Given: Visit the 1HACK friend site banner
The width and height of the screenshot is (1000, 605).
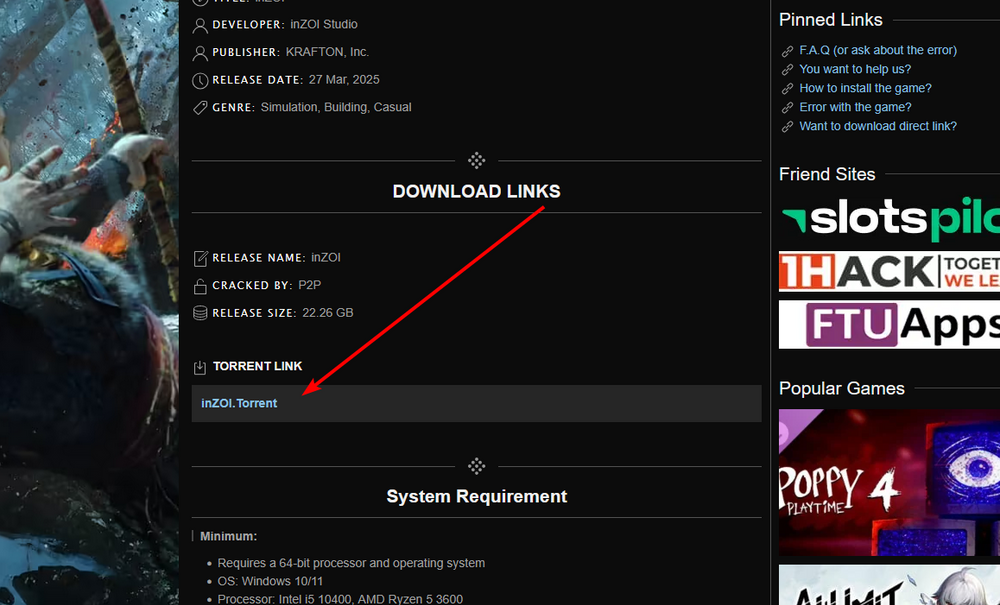Looking at the screenshot, I should (889, 272).
